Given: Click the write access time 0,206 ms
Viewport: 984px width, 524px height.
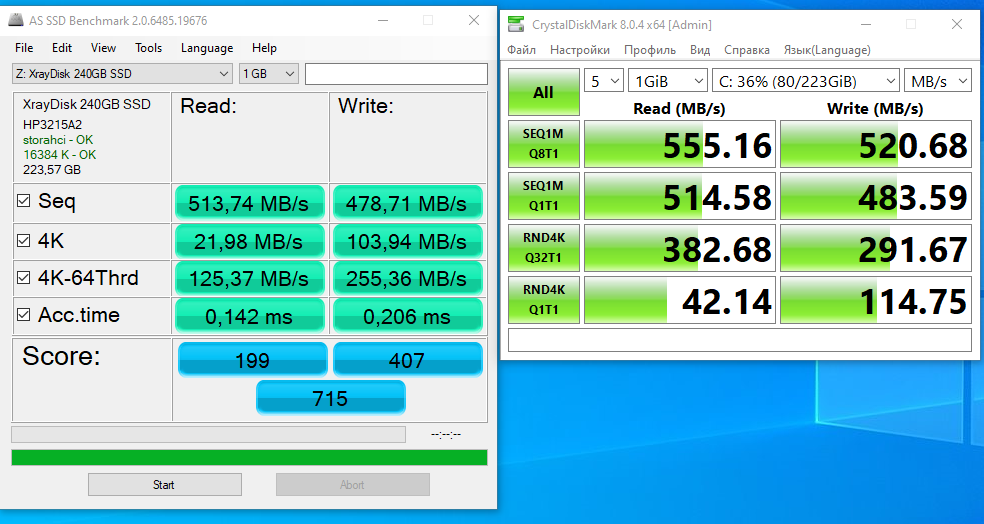Looking at the screenshot, I should tap(407, 316).
